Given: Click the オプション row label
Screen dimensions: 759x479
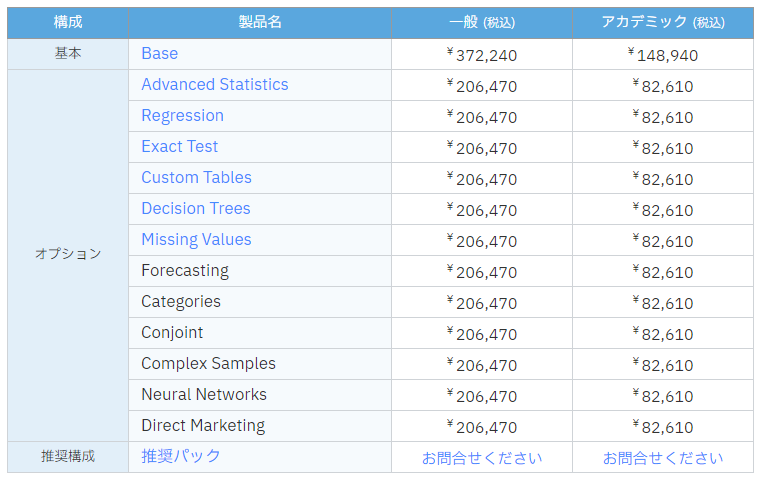Looking at the screenshot, I should pos(68,254).
